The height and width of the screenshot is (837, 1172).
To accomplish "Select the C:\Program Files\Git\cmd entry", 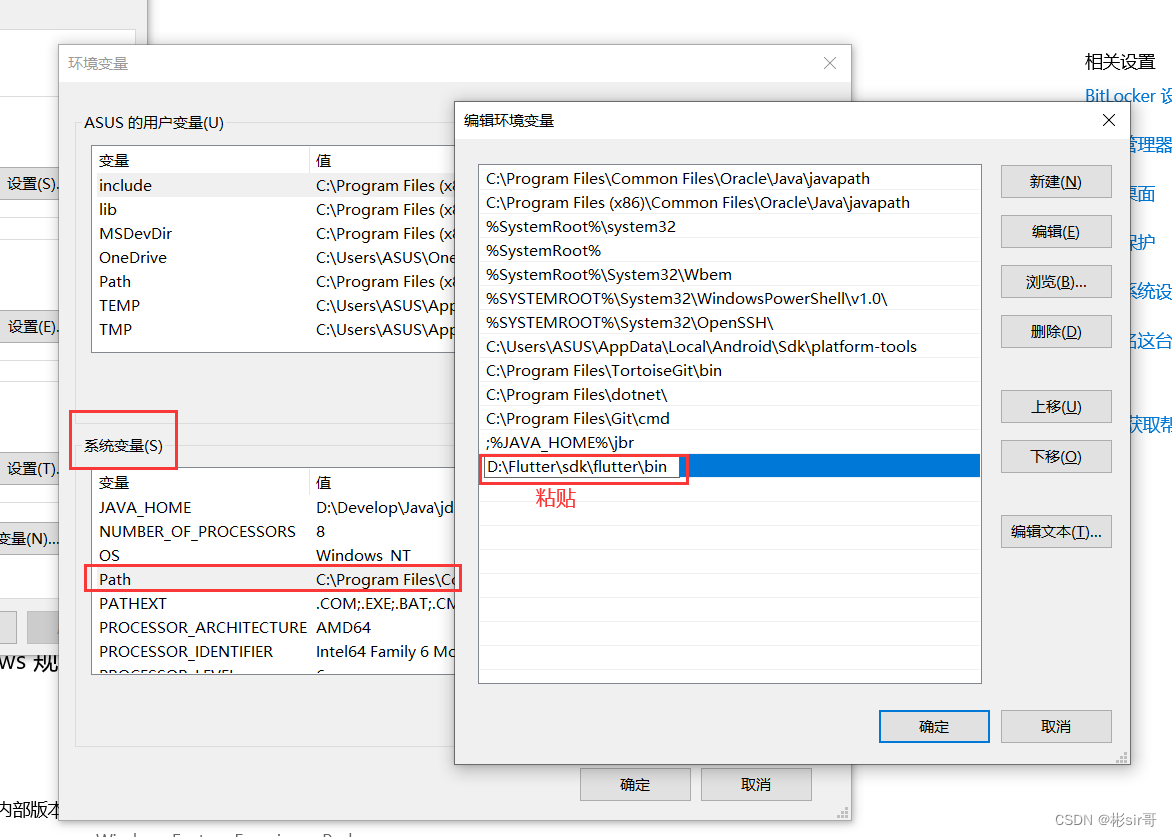I will (x=730, y=418).
